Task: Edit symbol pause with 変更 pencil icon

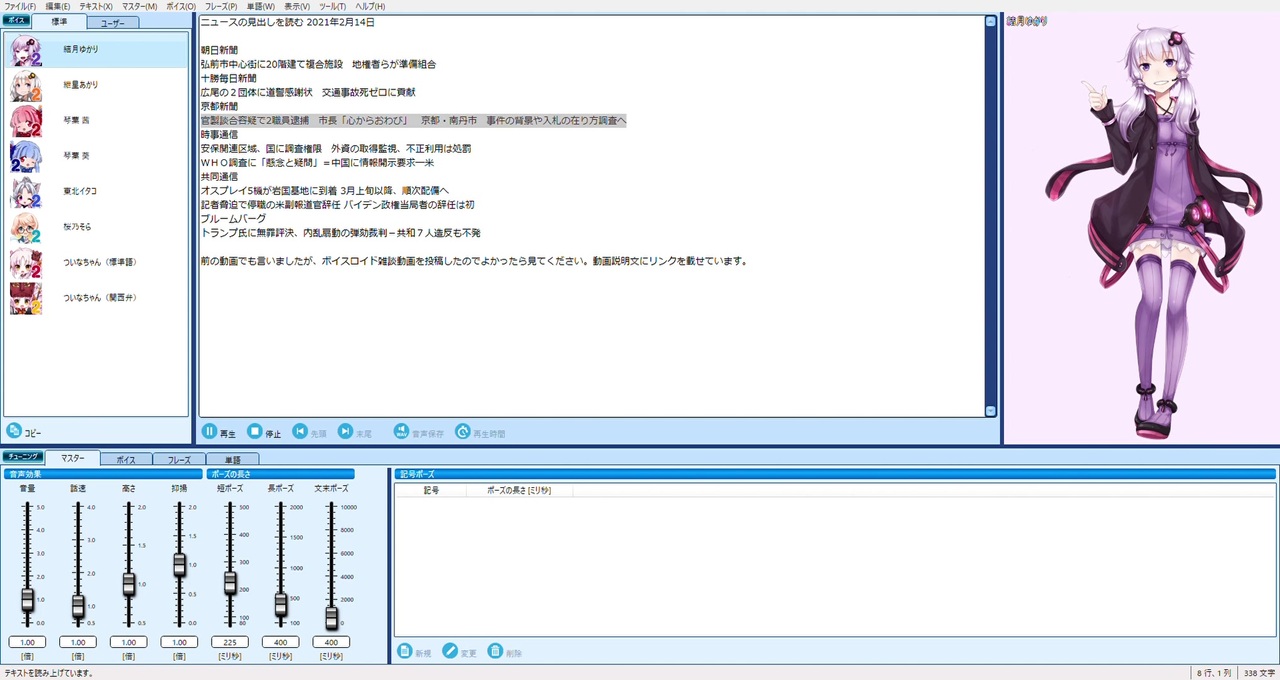Action: [x=450, y=651]
